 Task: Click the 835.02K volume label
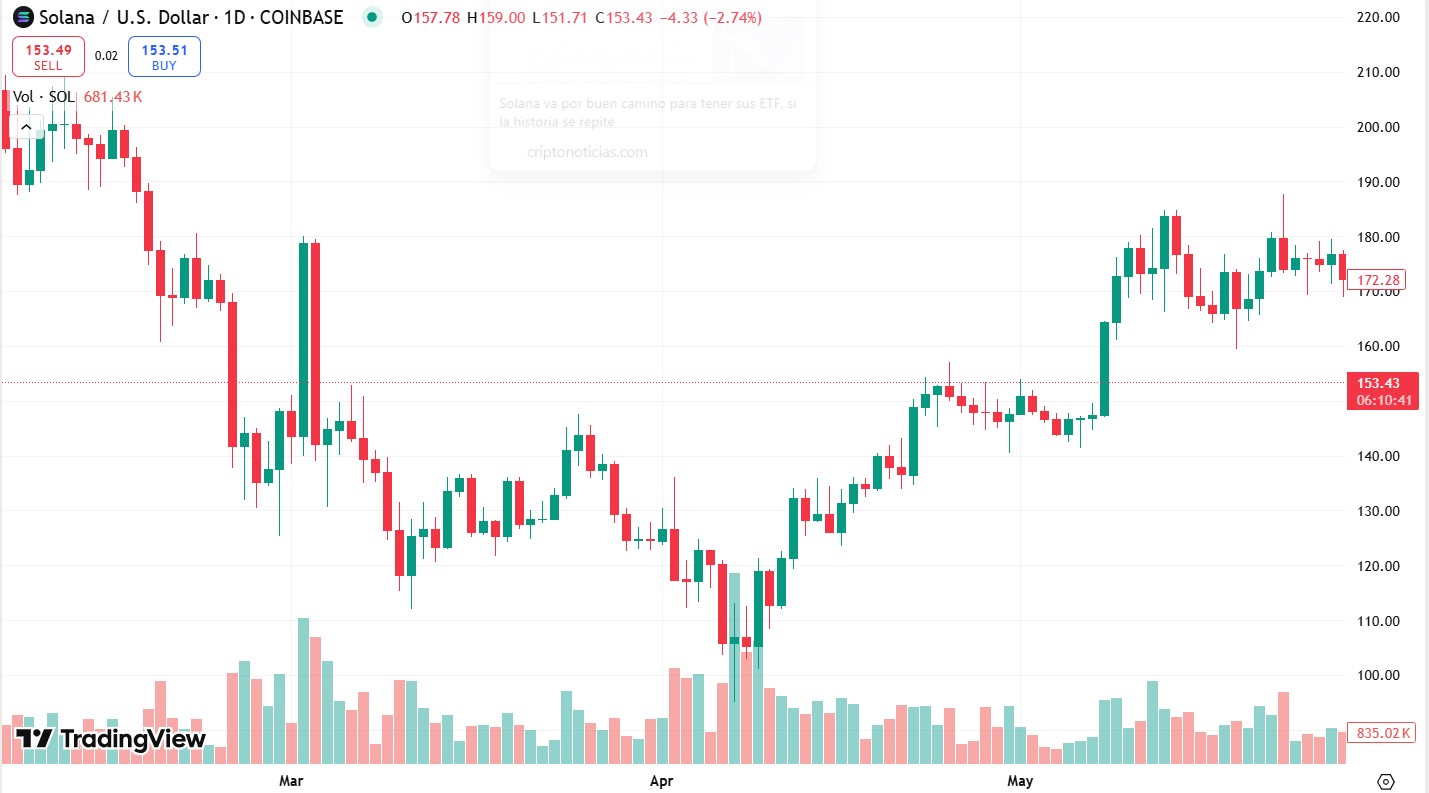pyautogui.click(x=1384, y=733)
